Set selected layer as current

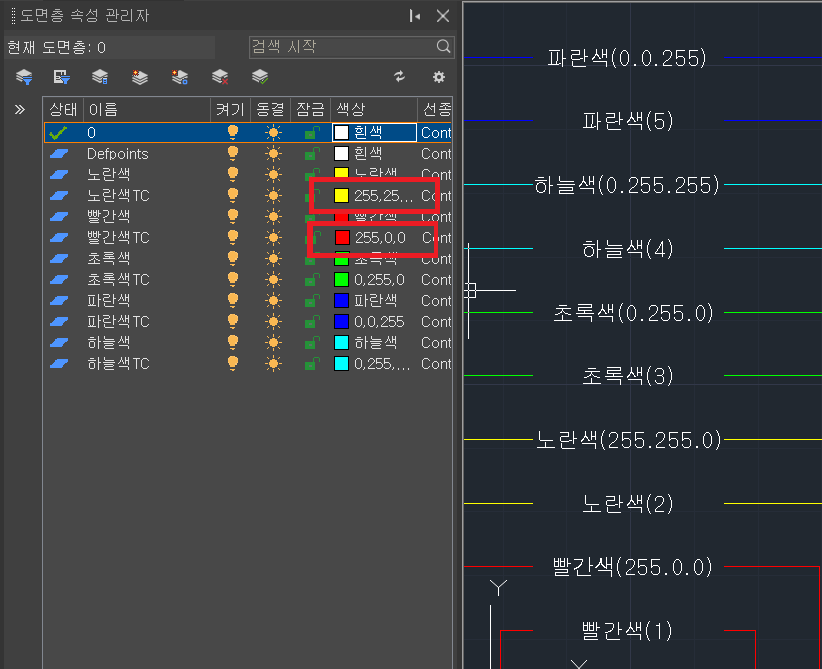[x=260, y=77]
